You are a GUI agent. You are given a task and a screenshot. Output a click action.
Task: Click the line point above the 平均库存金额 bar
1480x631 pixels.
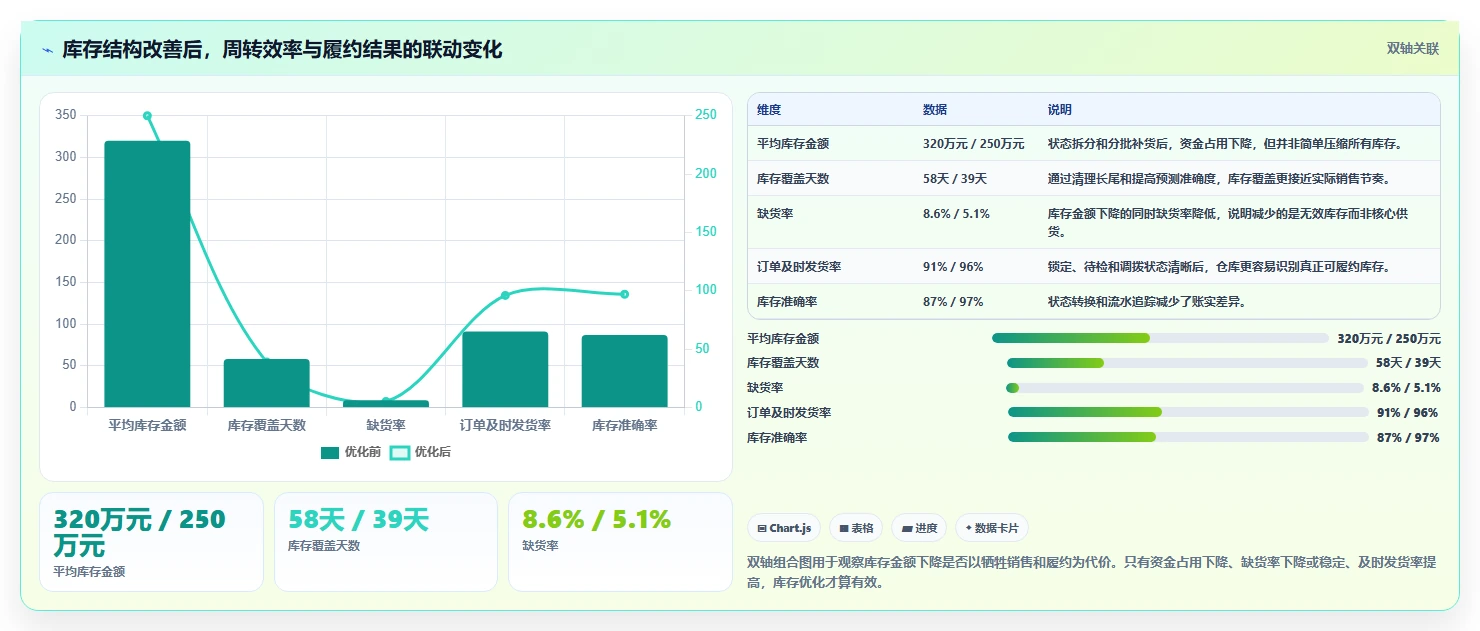pos(147,116)
